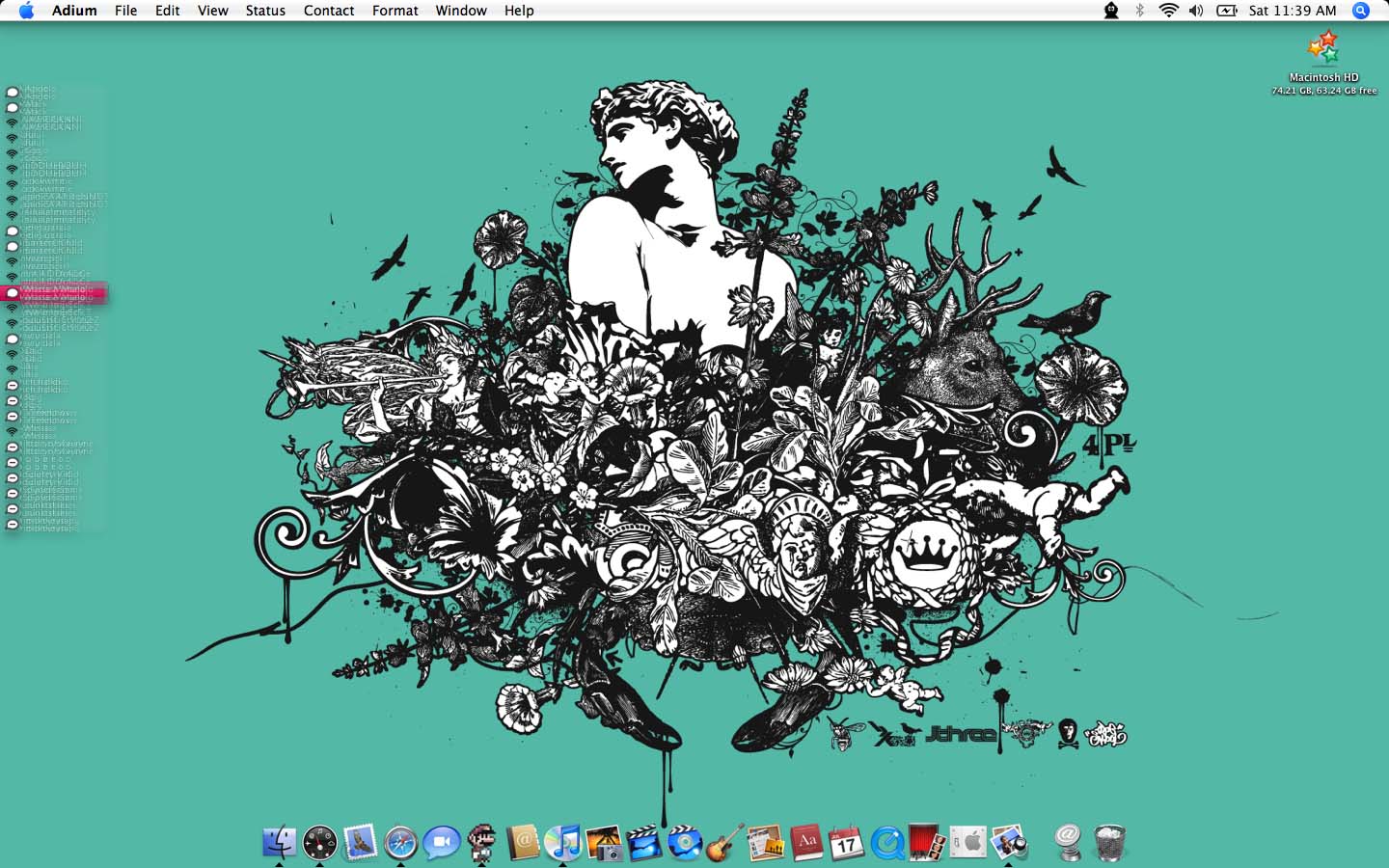The height and width of the screenshot is (868, 1389).
Task: Open QuickTime Player in the dock
Action: [887, 842]
